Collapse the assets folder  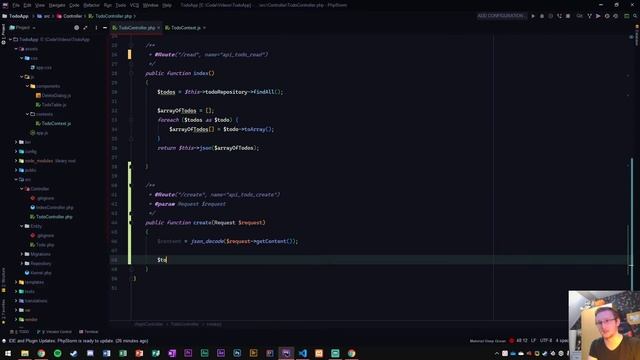point(16,49)
